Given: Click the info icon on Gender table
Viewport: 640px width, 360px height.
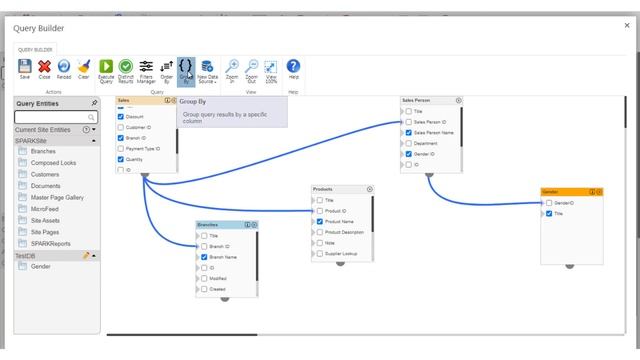Looking at the screenshot, I should (592, 192).
